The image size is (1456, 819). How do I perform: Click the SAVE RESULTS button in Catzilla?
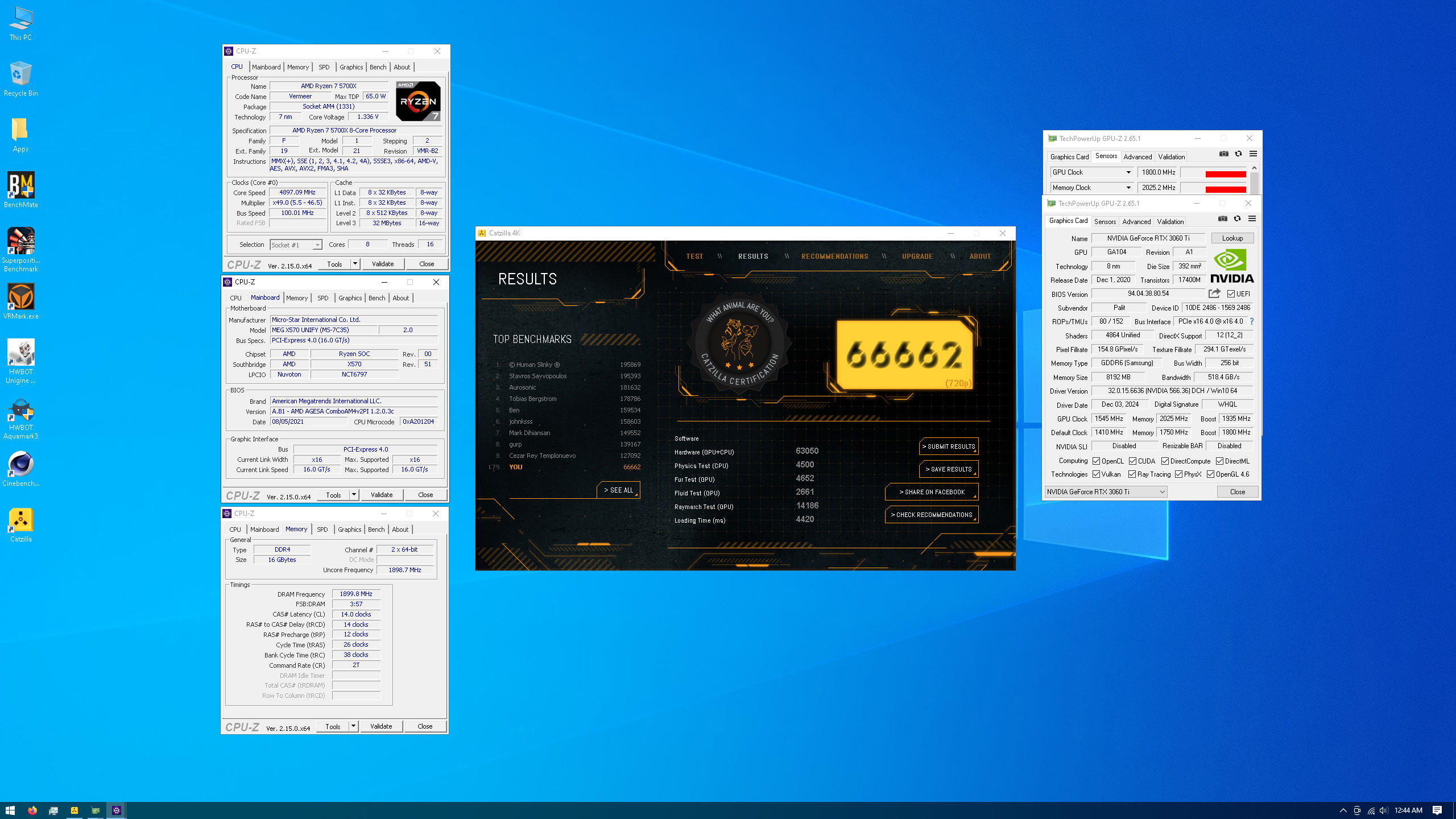948,469
